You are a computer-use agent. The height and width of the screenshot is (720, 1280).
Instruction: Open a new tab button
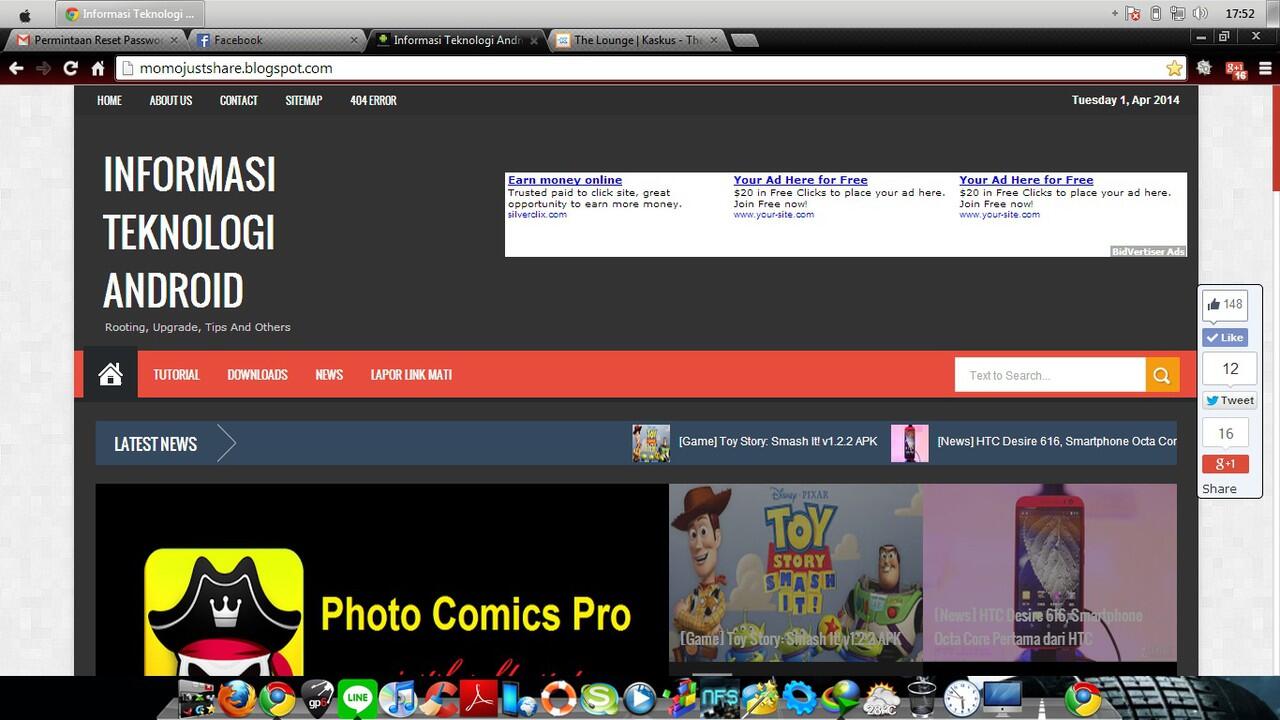[x=745, y=40]
